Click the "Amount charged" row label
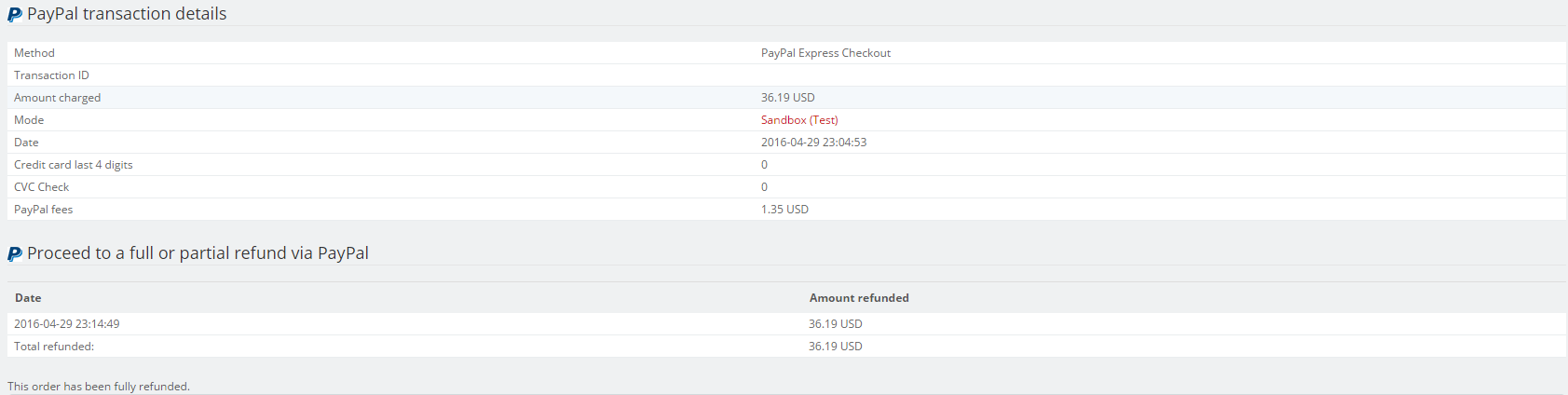This screenshot has height=395, width=1568. tap(57, 98)
